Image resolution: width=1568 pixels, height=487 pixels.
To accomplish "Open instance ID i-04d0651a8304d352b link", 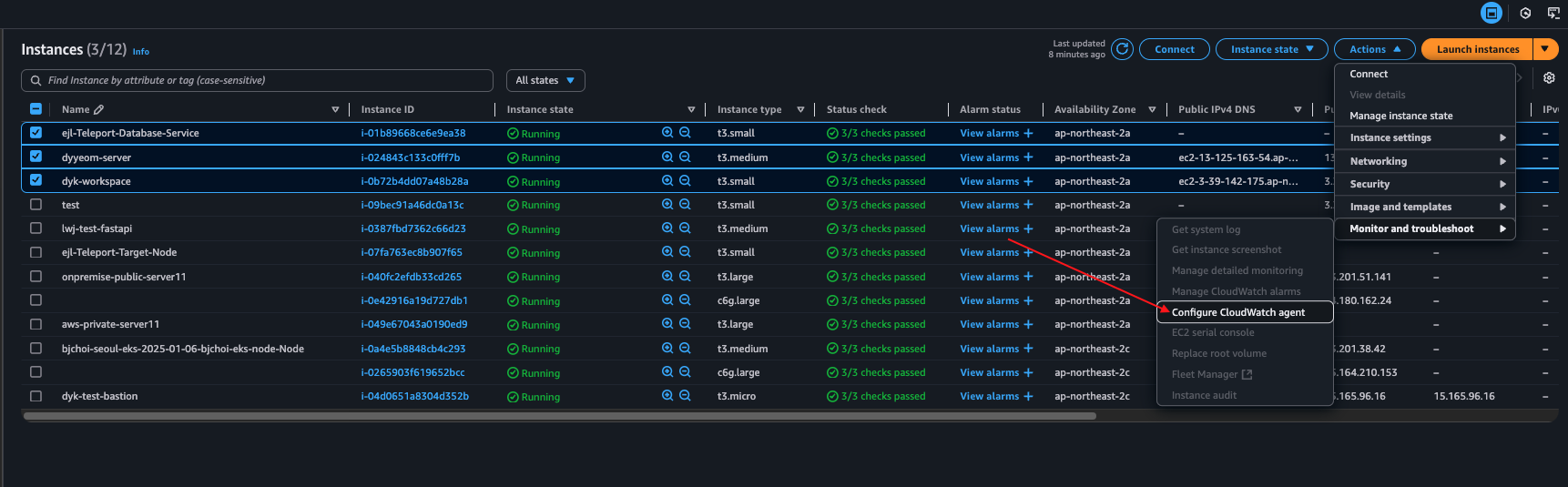I will point(414,396).
